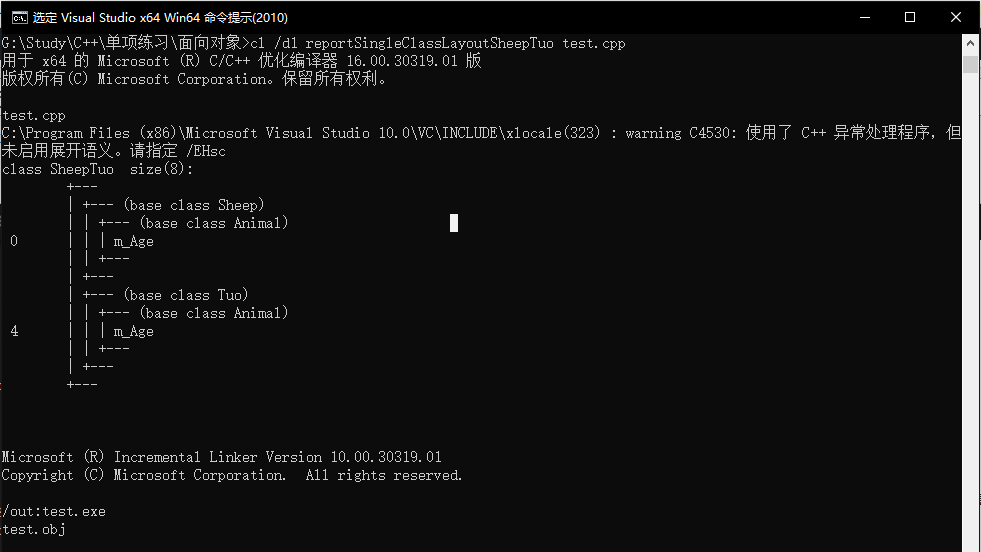Click m_Age on the offset 0 row
Viewport: 981px width, 552px height.
coord(133,241)
